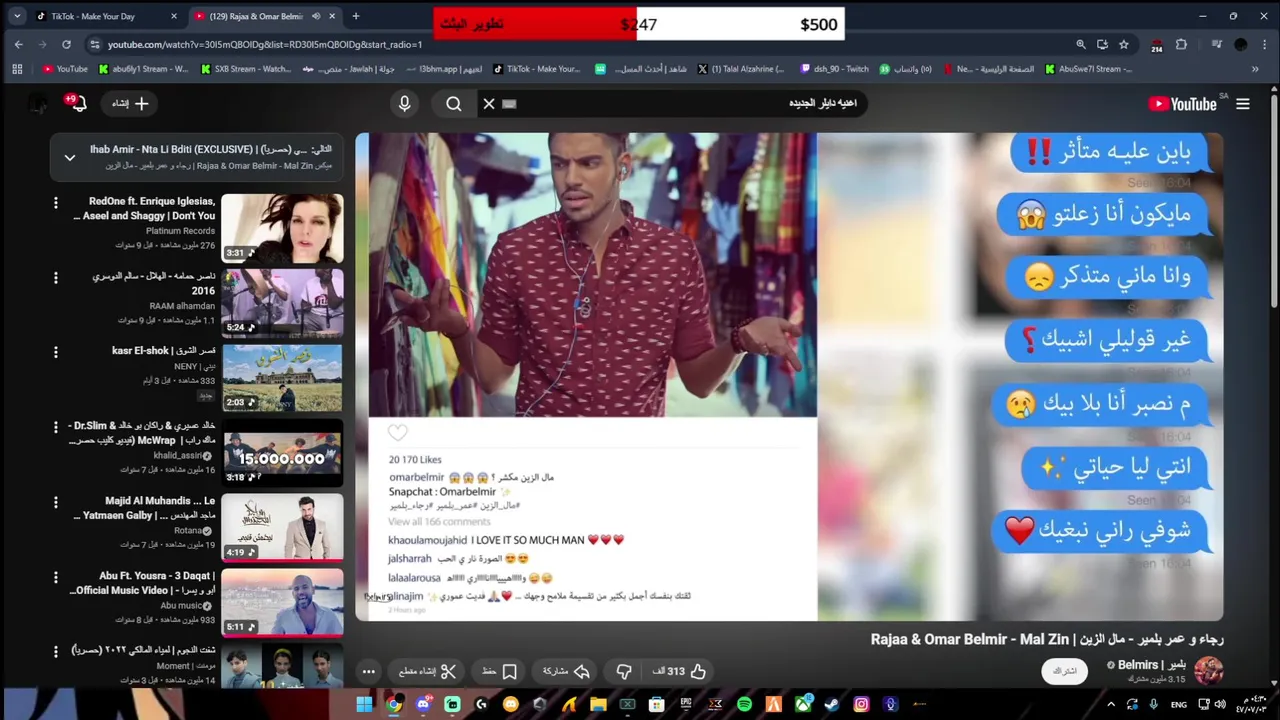The image size is (1280, 720).
Task: Play the Majid Al Muhandis video thumbnail
Action: (x=282, y=528)
